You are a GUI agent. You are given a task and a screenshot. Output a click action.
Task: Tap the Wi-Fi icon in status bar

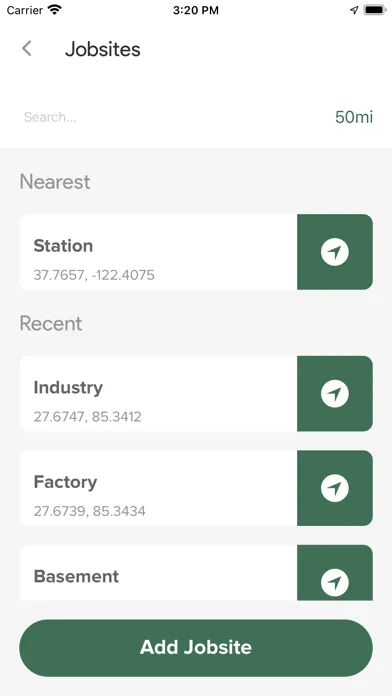pos(55,10)
